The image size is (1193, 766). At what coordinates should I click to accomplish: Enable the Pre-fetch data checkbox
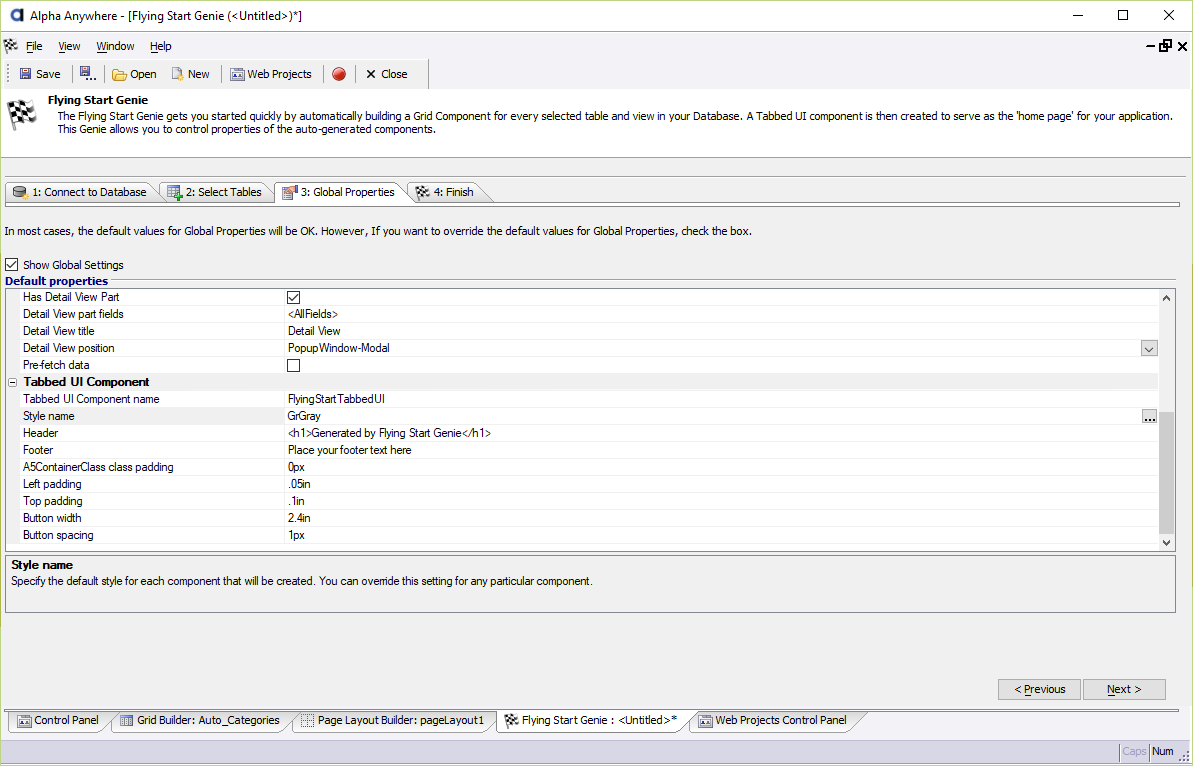(294, 365)
